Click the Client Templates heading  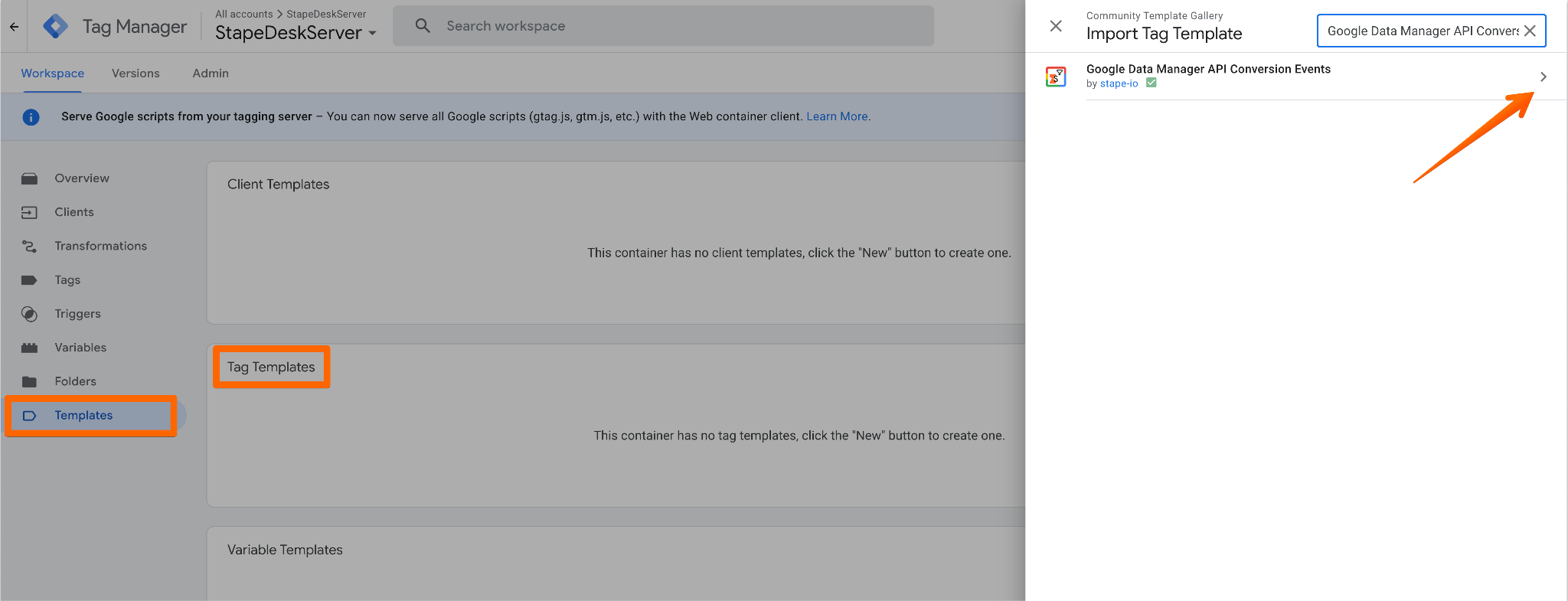click(x=278, y=185)
